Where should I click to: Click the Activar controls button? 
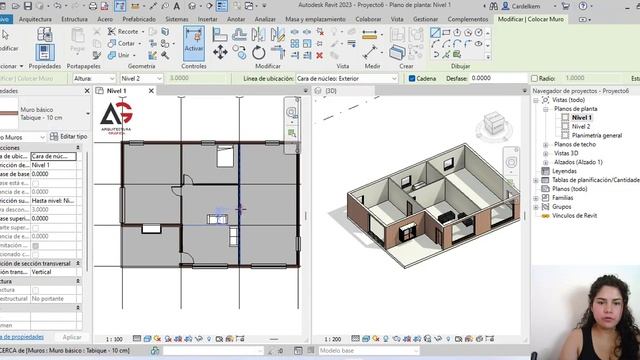coord(194,44)
